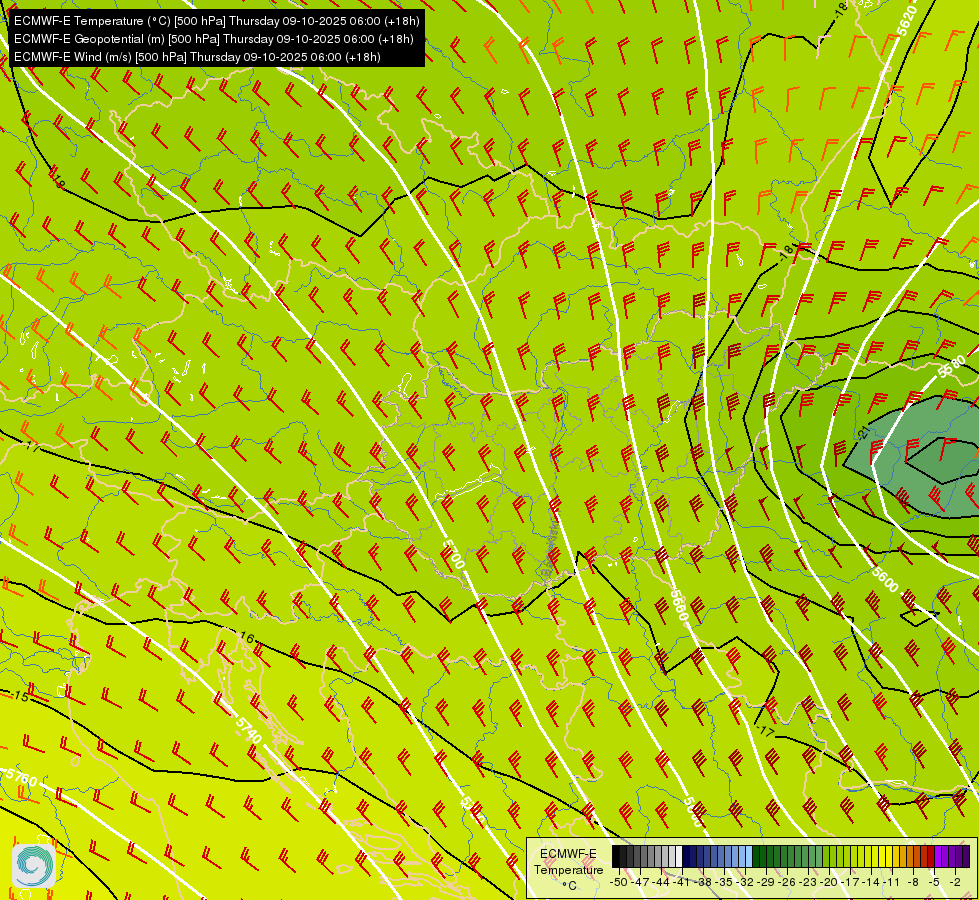The height and width of the screenshot is (900, 979).
Task: Click the -29 colorbar tick label
Action: click(766, 882)
